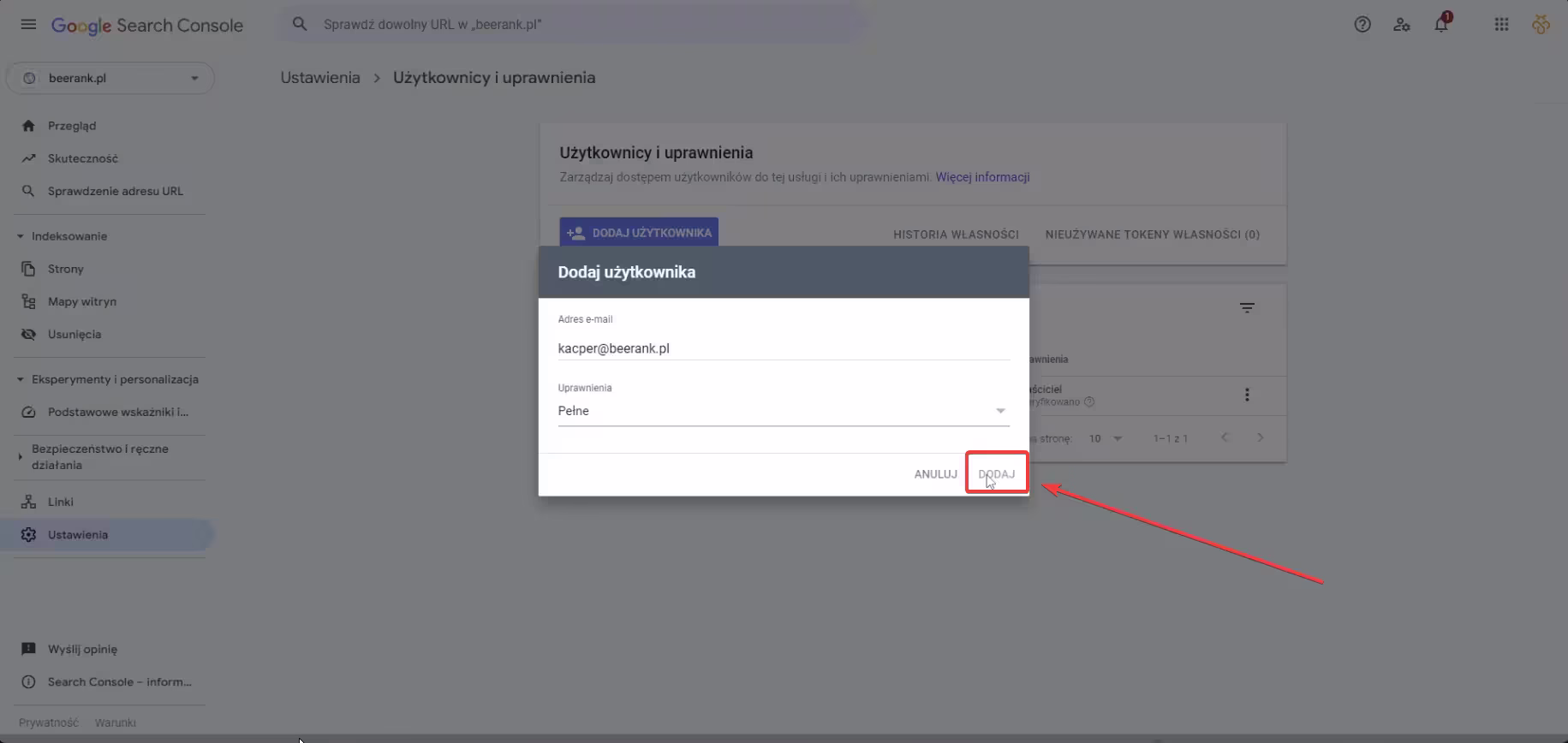Open the rows per page dropdown
Screen dimensions: 1568x743
click(1105, 438)
